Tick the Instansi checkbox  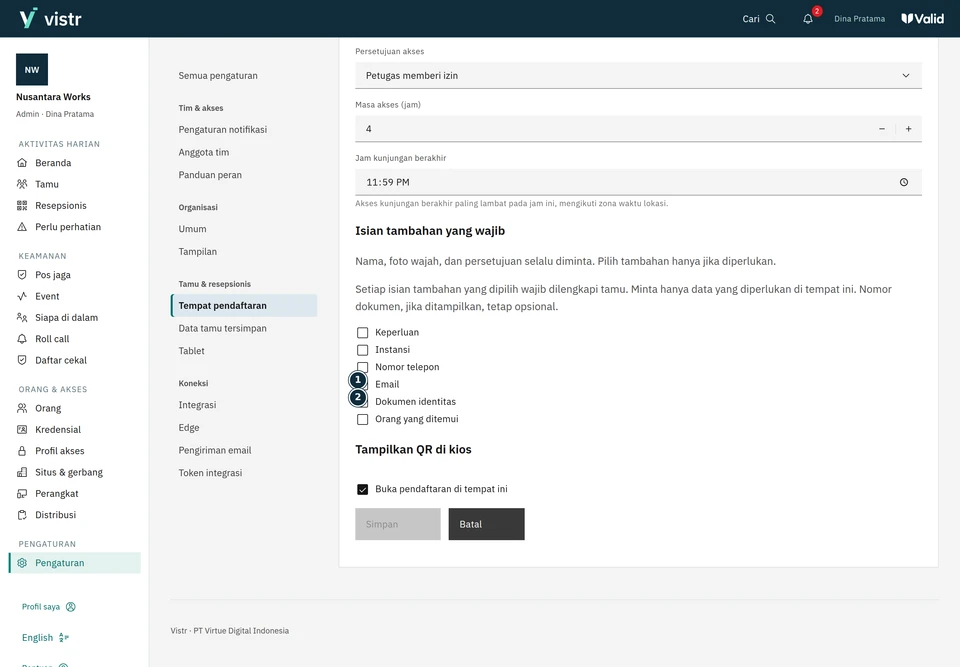pos(362,350)
